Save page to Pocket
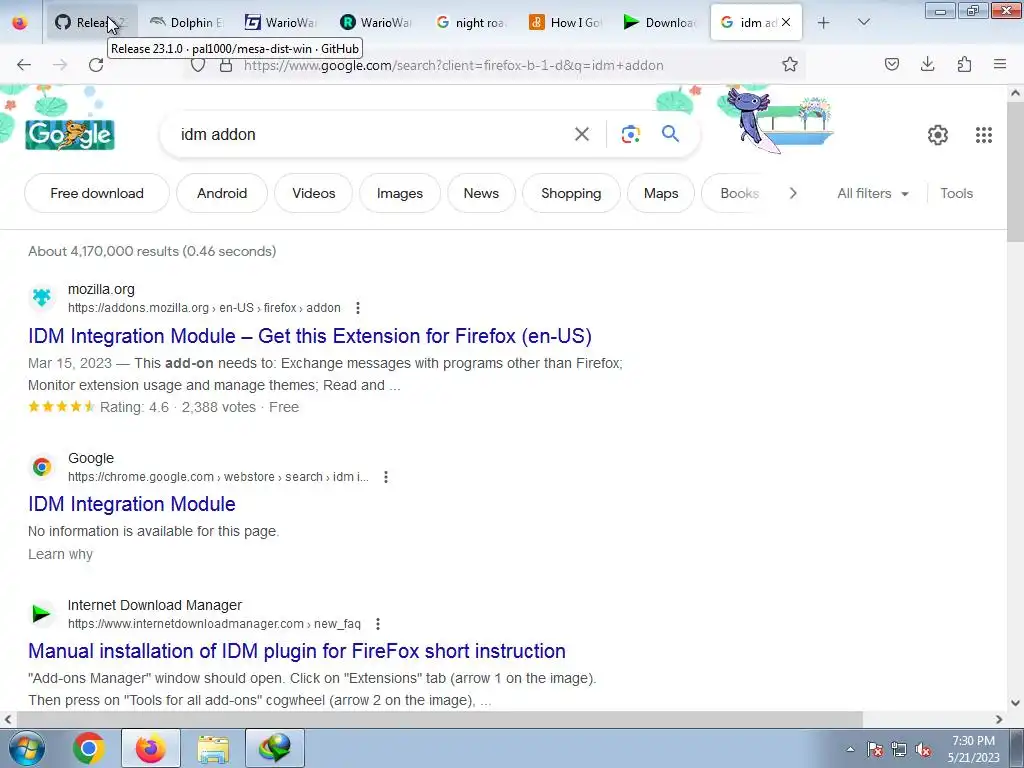 tap(892, 64)
